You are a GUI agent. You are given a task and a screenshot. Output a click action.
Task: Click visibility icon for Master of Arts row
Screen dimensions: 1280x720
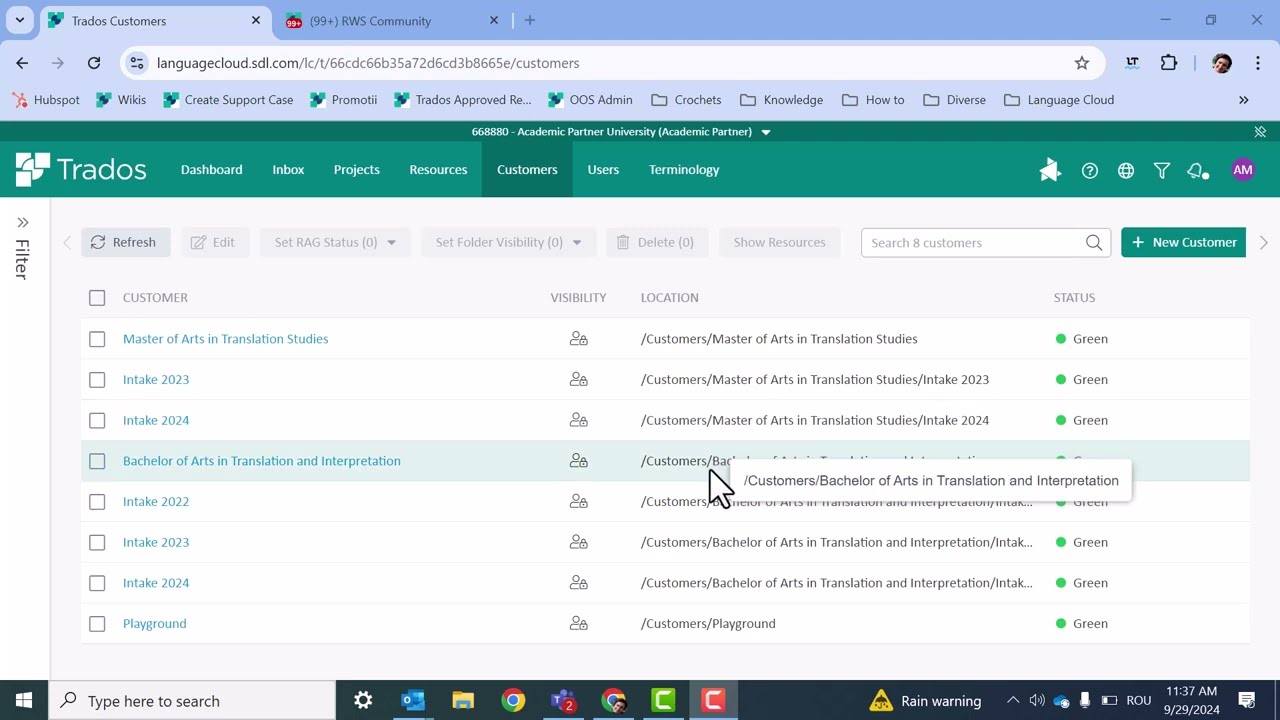click(x=578, y=339)
